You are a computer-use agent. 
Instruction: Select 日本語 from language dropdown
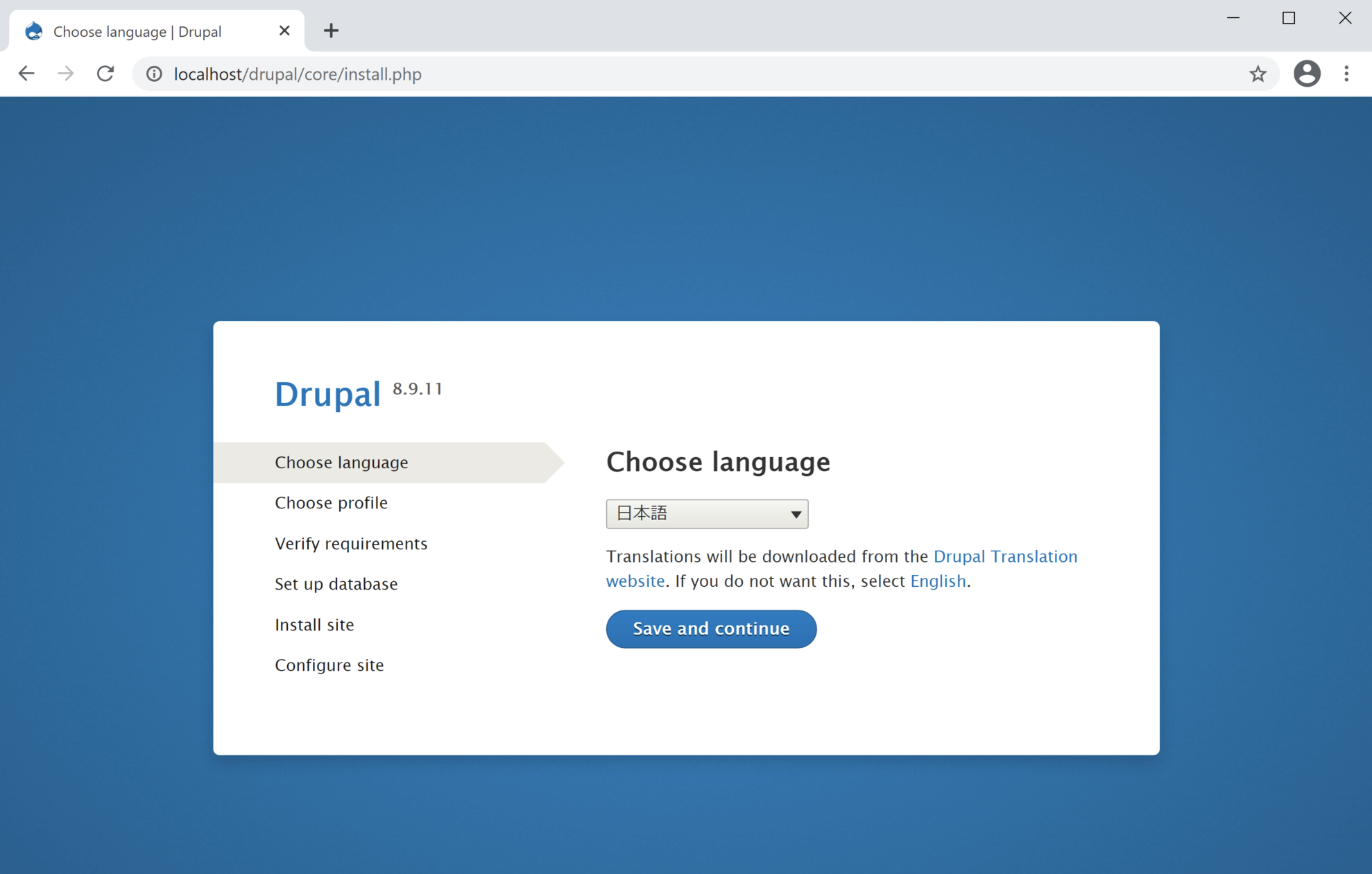tap(708, 513)
